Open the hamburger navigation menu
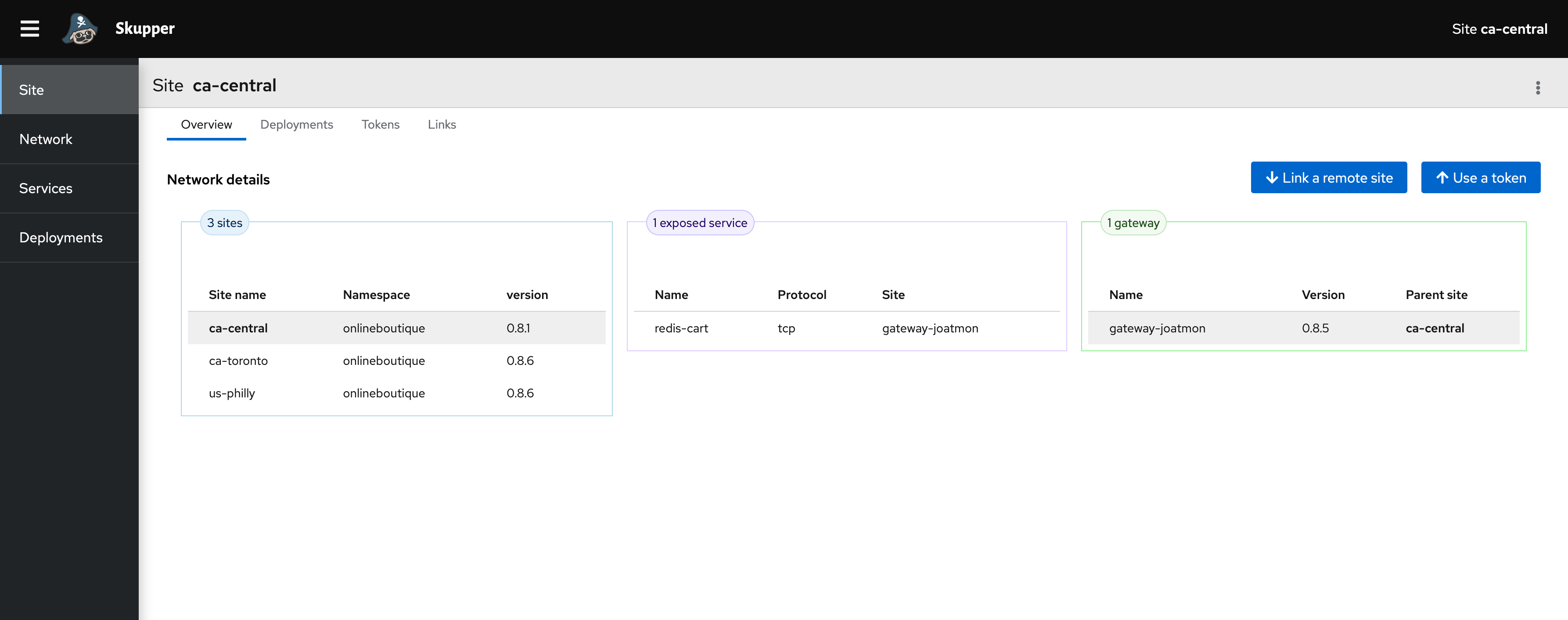 click(29, 29)
